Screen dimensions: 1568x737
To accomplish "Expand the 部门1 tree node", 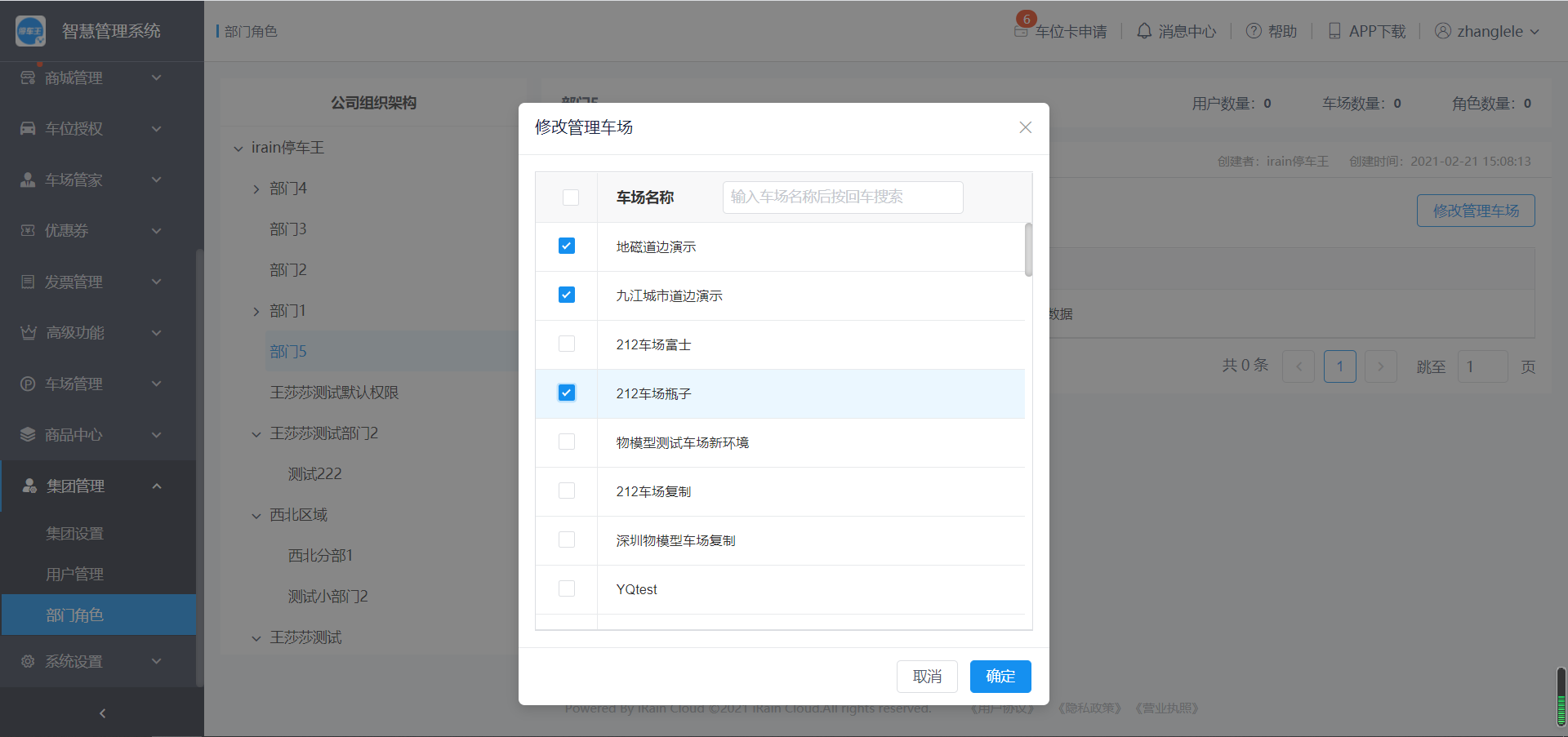I will pyautogui.click(x=256, y=312).
